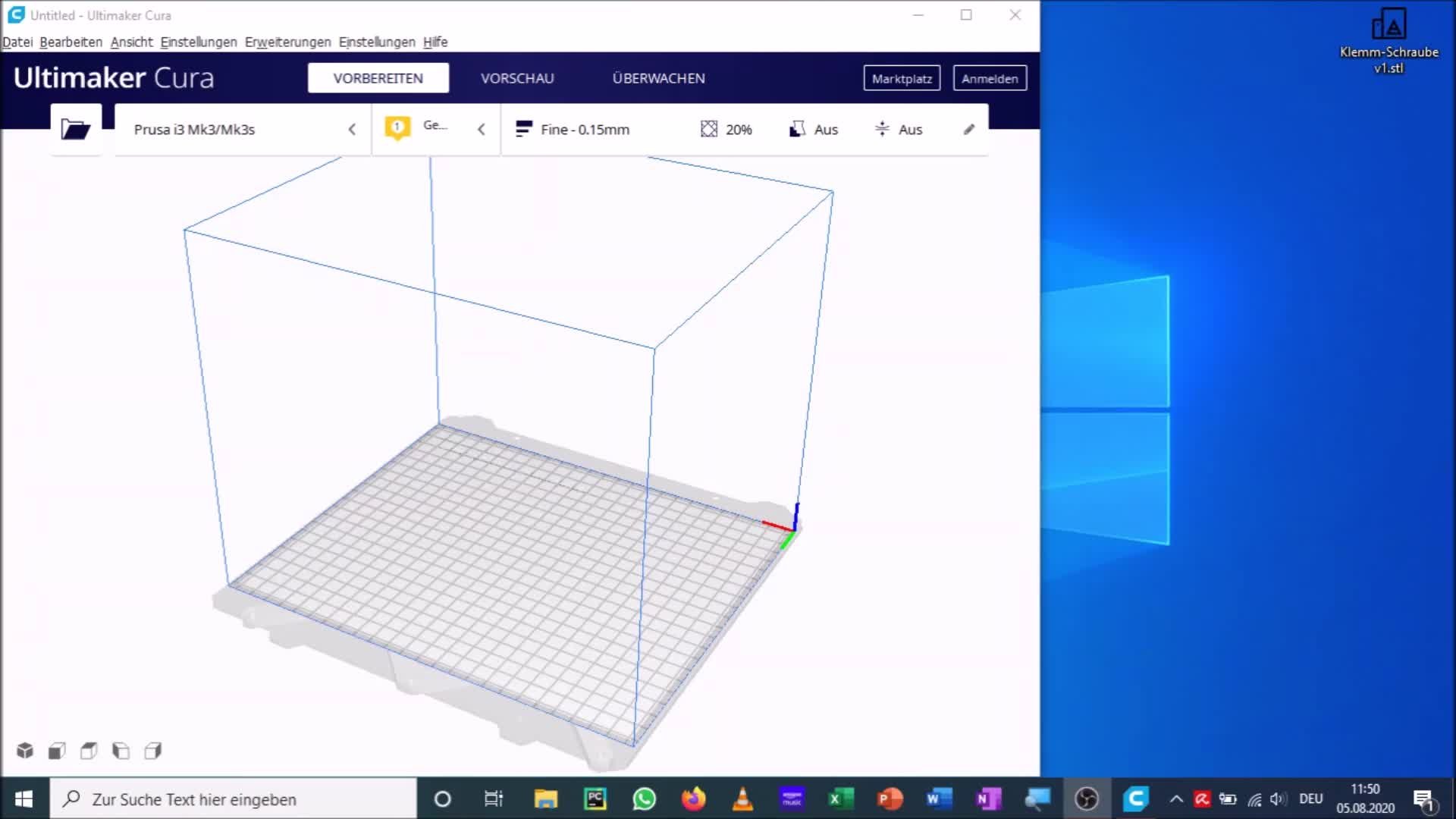The width and height of the screenshot is (1456, 819).
Task: Click the DEU language indicator
Action: tap(1311, 799)
